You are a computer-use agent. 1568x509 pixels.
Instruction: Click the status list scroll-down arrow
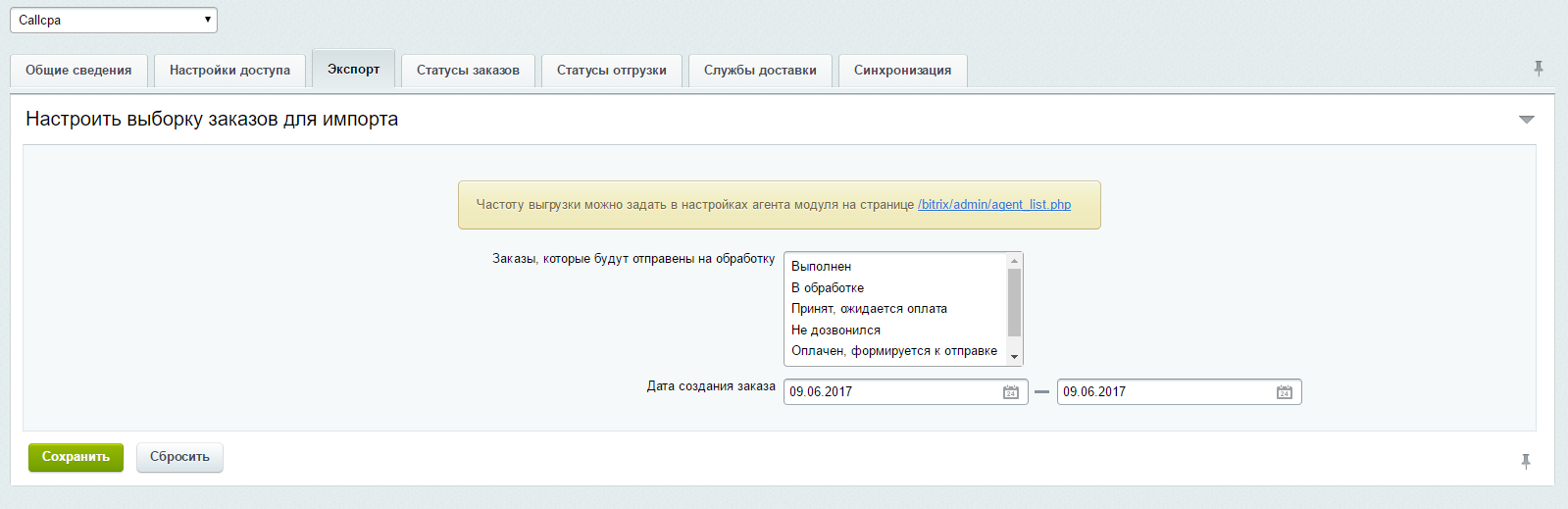pos(1014,357)
